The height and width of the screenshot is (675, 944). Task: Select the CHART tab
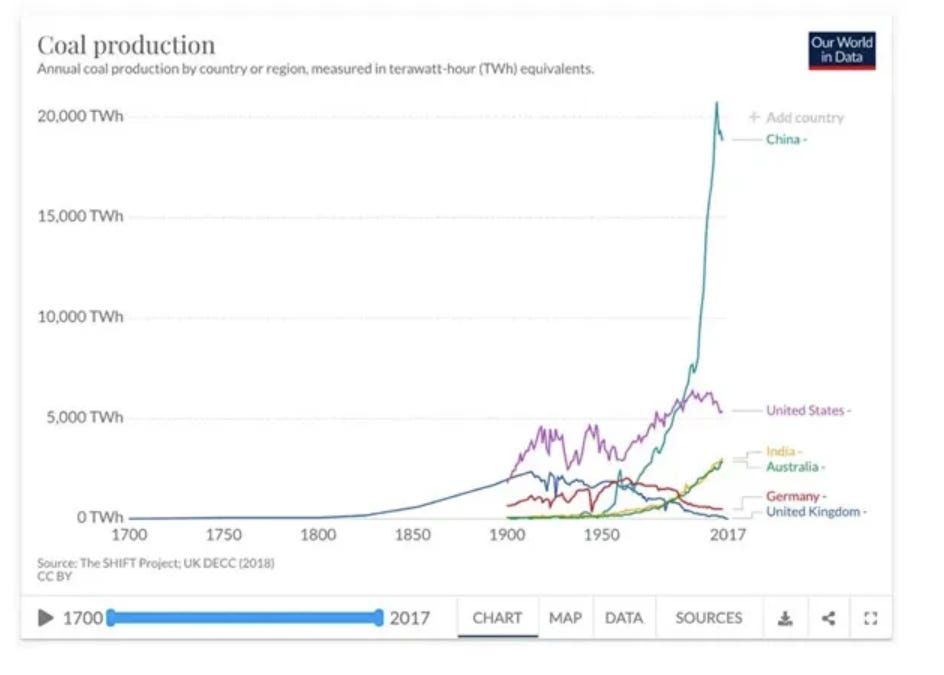(x=497, y=618)
